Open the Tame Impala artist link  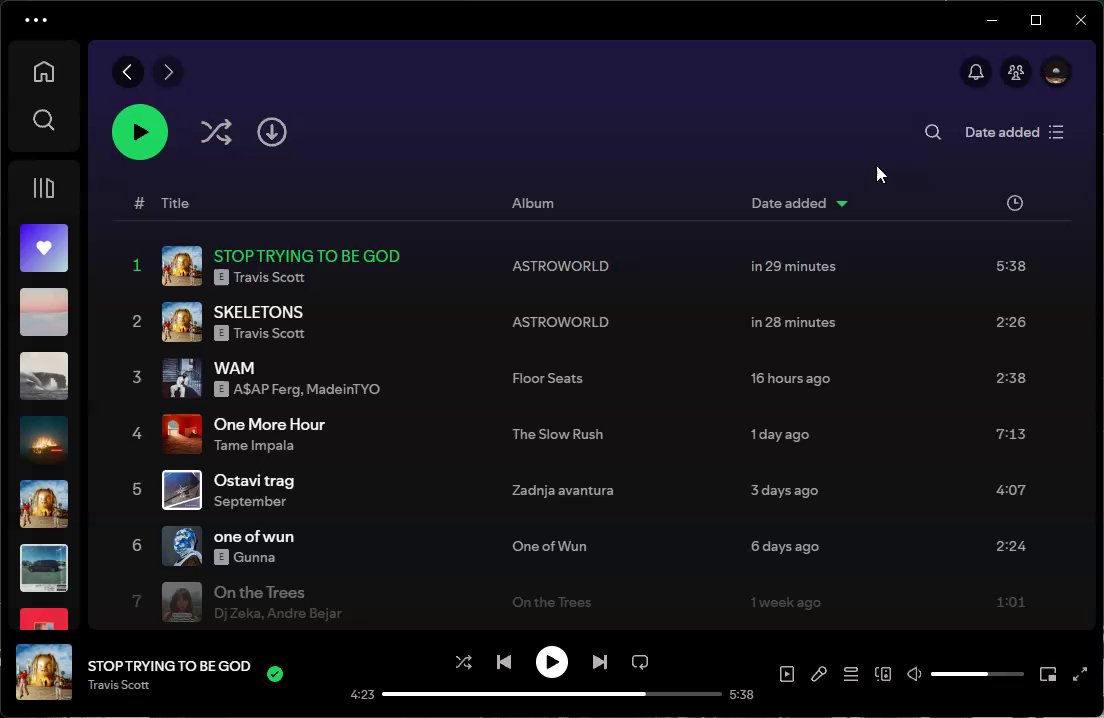coord(253,446)
